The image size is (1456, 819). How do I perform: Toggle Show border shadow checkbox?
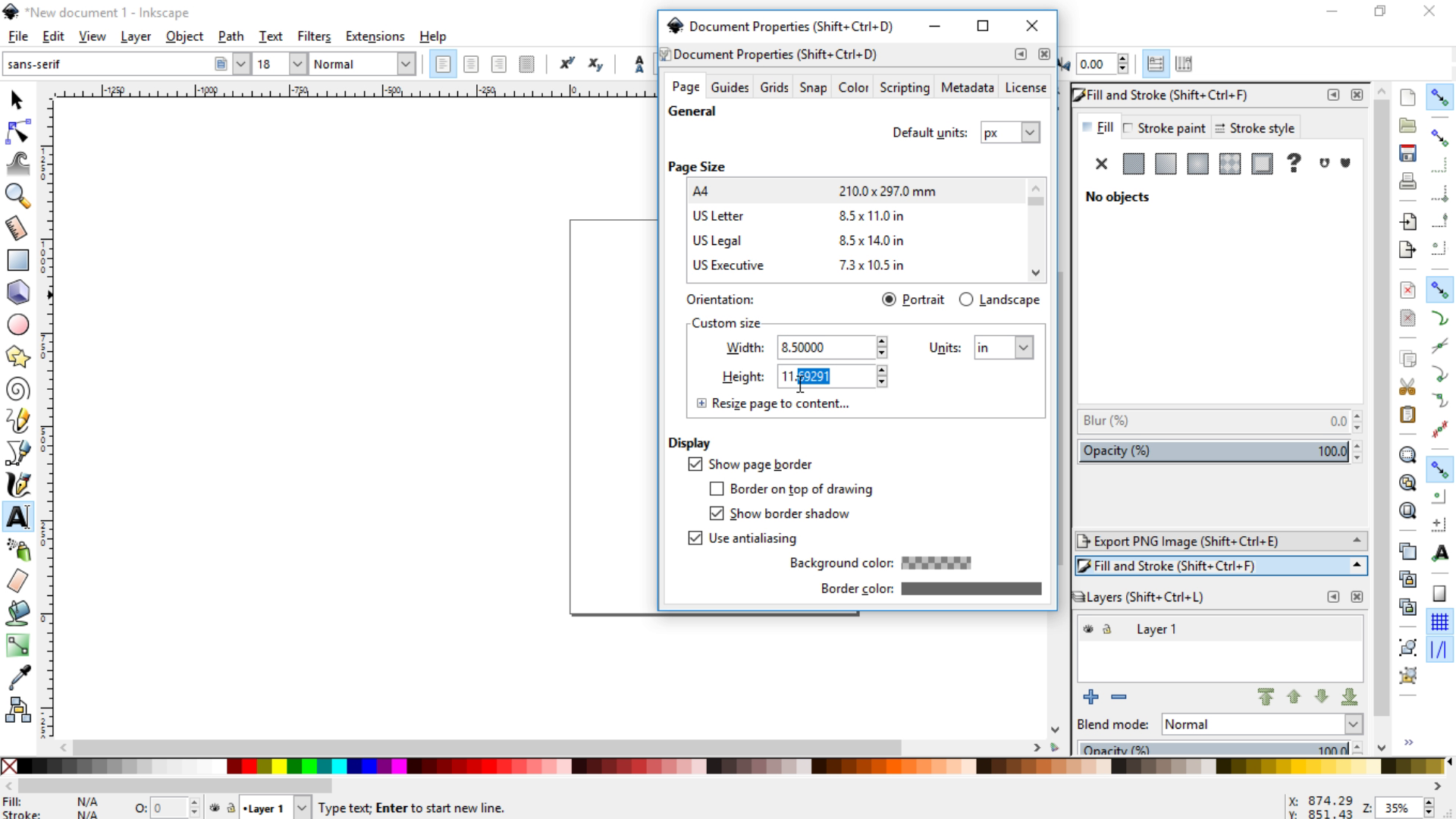(x=717, y=513)
